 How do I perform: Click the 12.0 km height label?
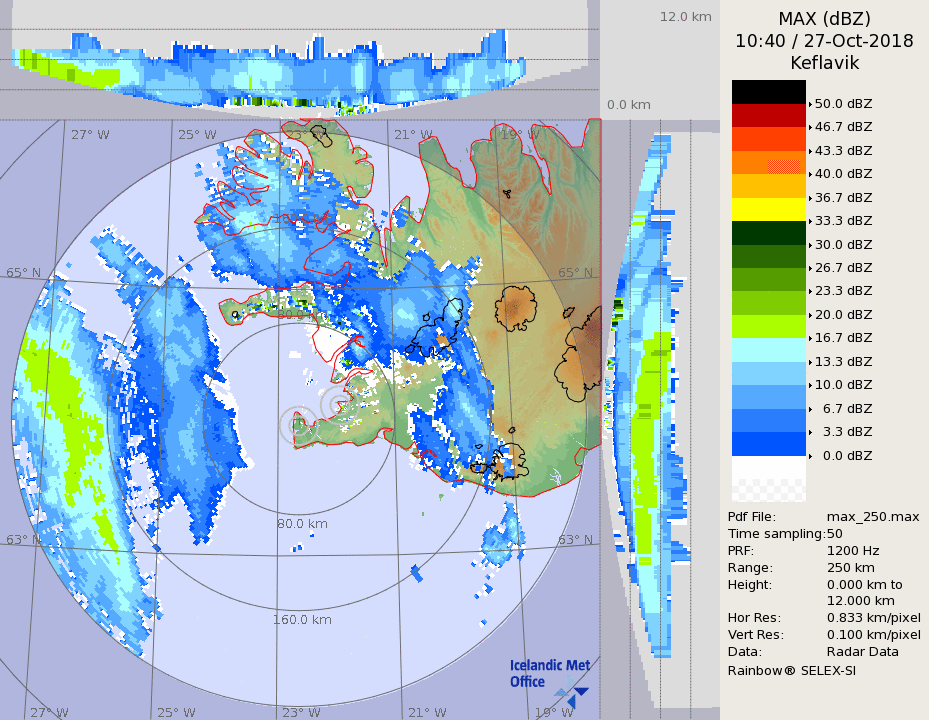[x=685, y=16]
